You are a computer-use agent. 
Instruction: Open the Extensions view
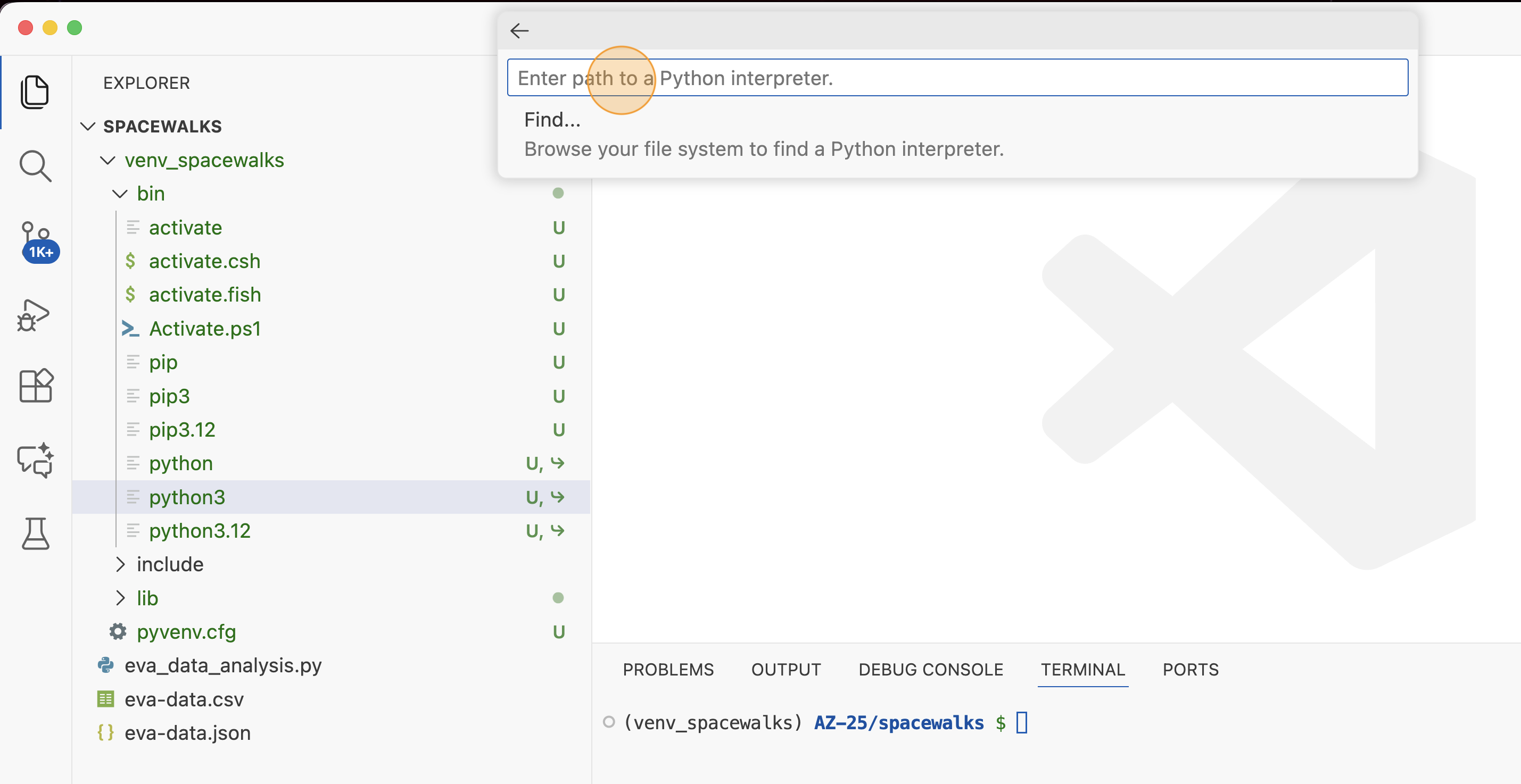point(36,386)
